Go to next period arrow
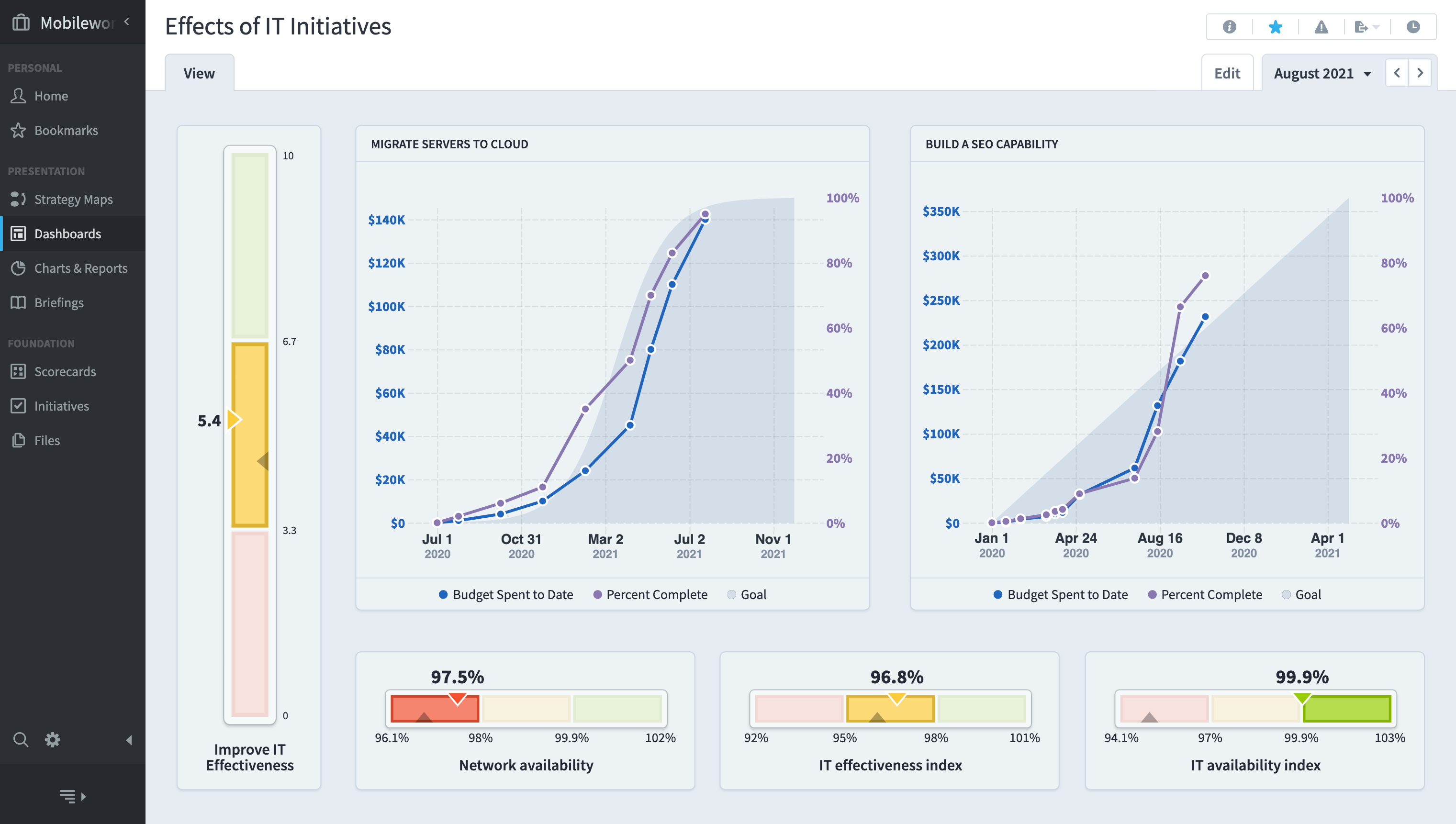The image size is (1456, 824). [x=1420, y=73]
